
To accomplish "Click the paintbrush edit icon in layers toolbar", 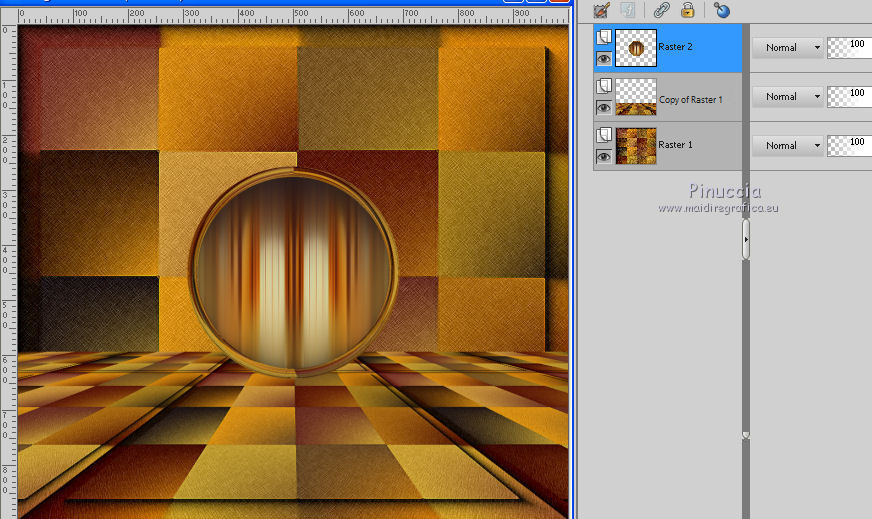I will coord(601,10).
